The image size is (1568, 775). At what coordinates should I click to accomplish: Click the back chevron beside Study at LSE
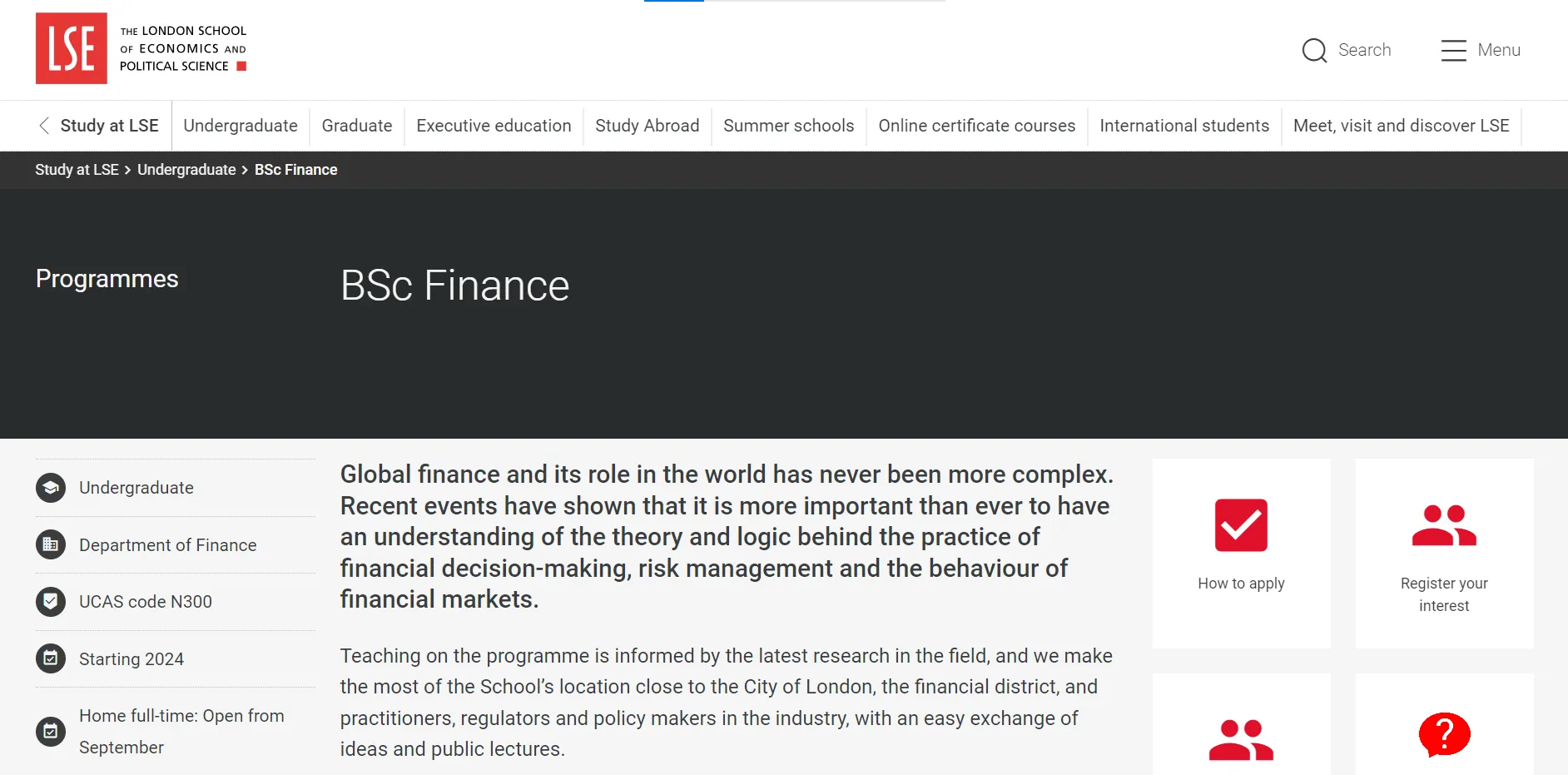pos(44,126)
